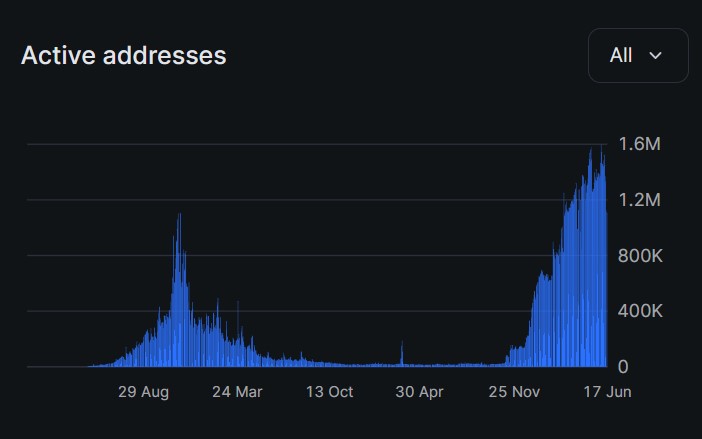Click the "30 Apr" date label
The height and width of the screenshot is (439, 702).
(x=421, y=392)
